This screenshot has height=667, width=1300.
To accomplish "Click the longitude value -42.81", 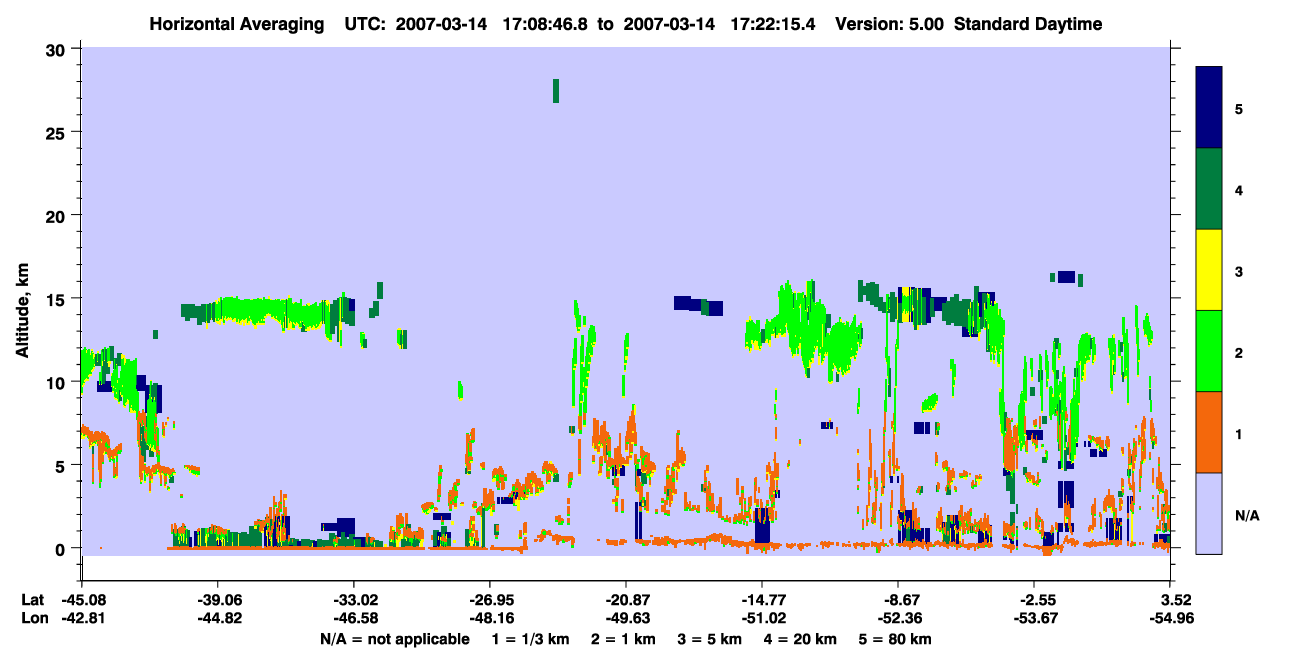I will click(82, 619).
